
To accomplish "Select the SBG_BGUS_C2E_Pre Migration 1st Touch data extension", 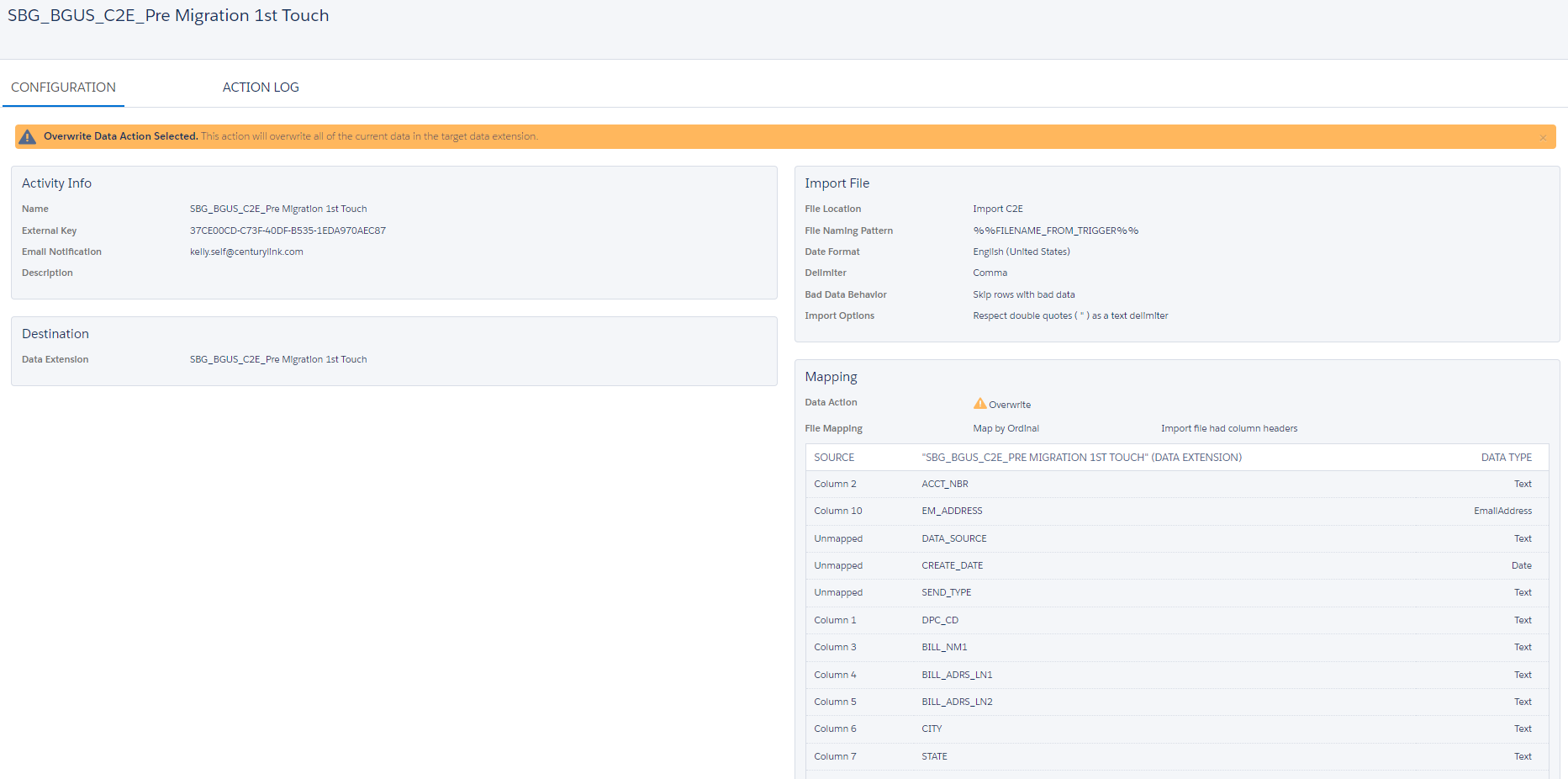I will point(278,358).
